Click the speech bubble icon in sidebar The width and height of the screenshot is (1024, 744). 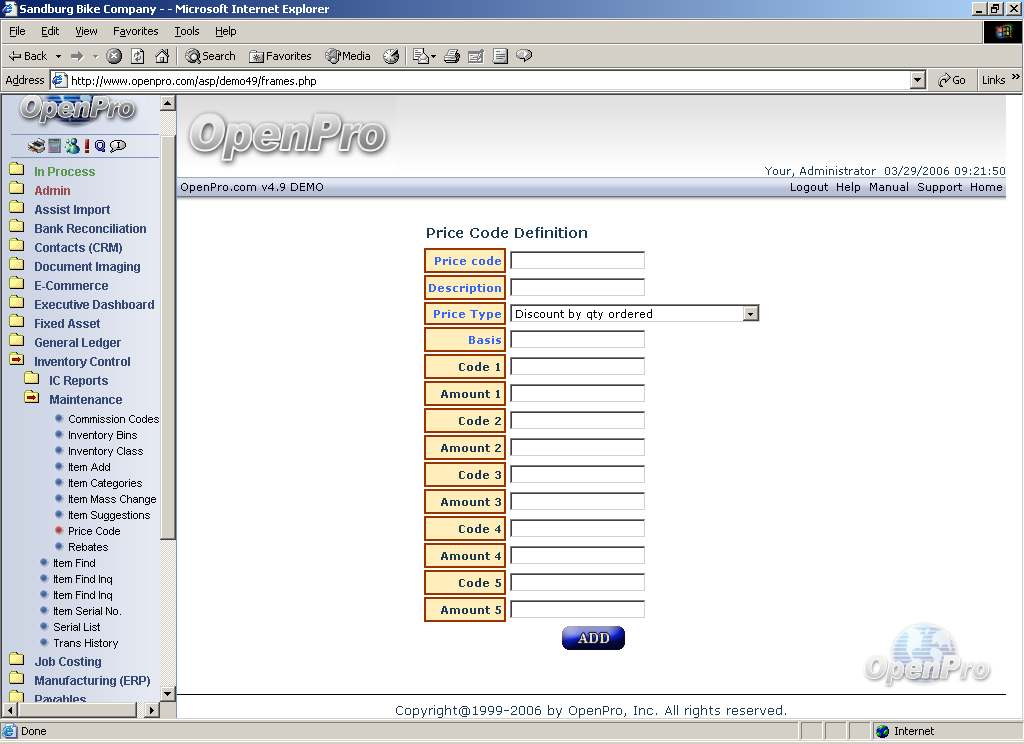click(118, 146)
